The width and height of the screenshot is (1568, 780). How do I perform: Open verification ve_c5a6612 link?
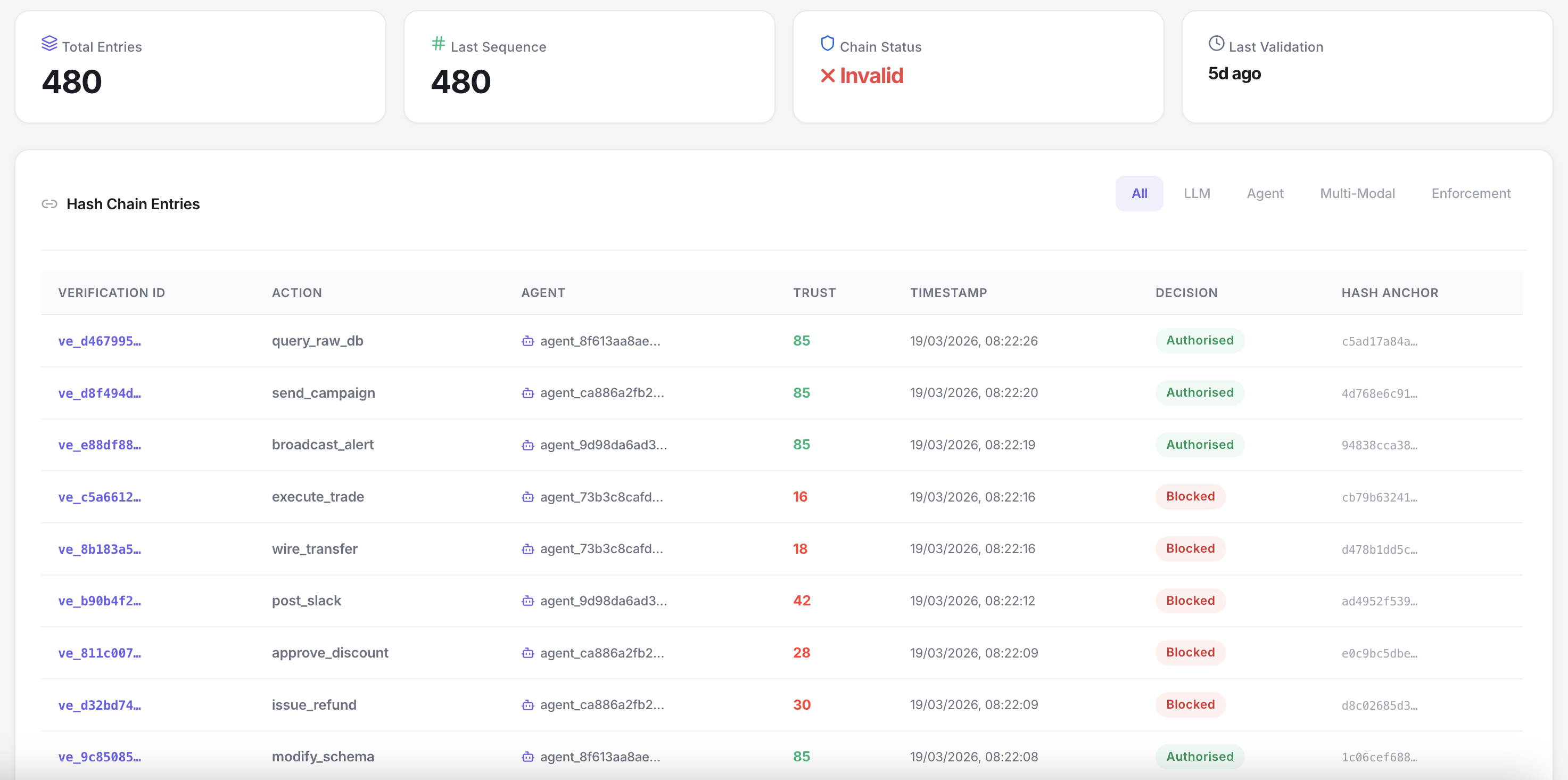pyautogui.click(x=100, y=497)
